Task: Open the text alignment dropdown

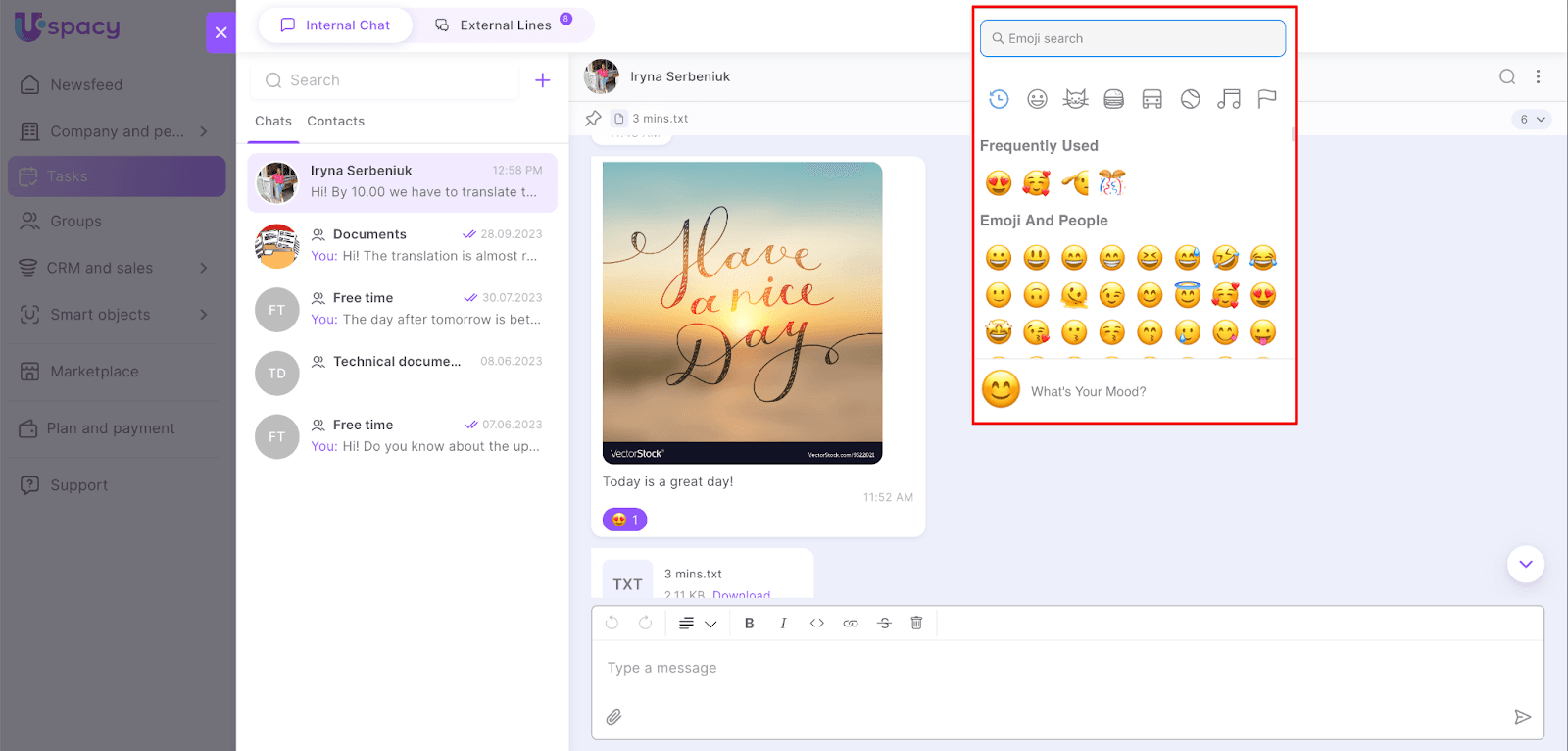Action: click(698, 623)
